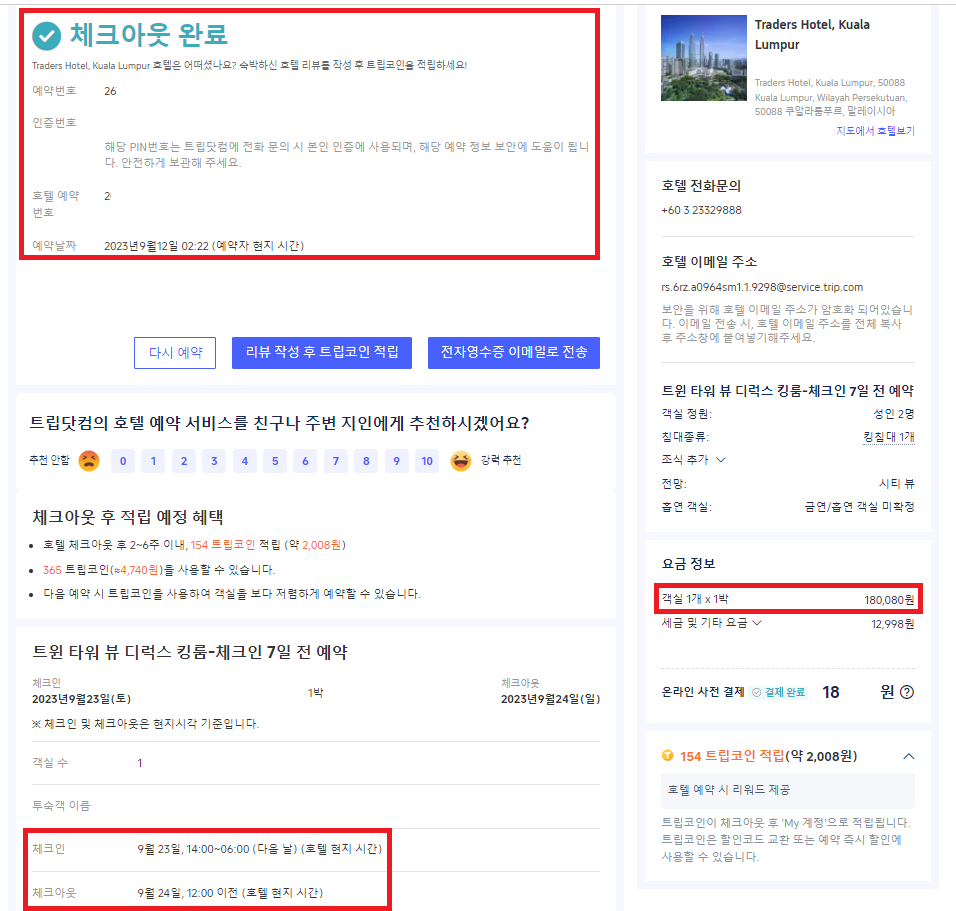Collapse the 트립코인 적립 section

coord(908,756)
